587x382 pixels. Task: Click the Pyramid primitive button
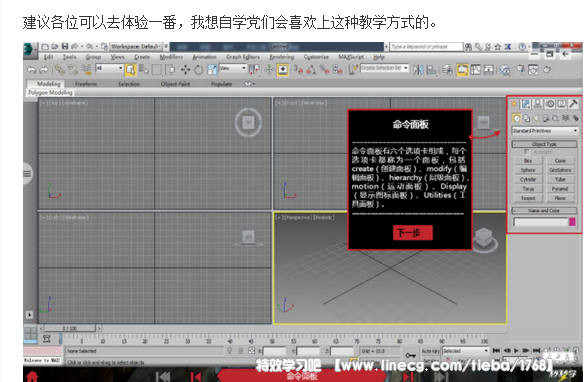coord(560,189)
